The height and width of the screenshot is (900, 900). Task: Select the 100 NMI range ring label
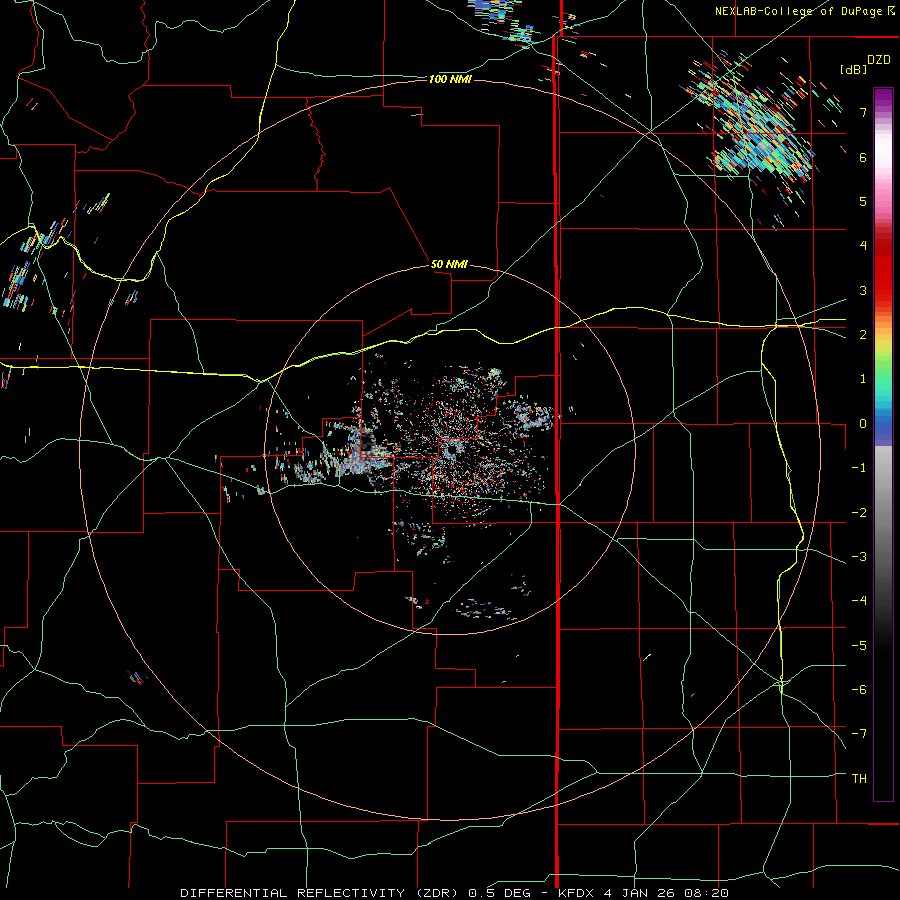click(451, 79)
